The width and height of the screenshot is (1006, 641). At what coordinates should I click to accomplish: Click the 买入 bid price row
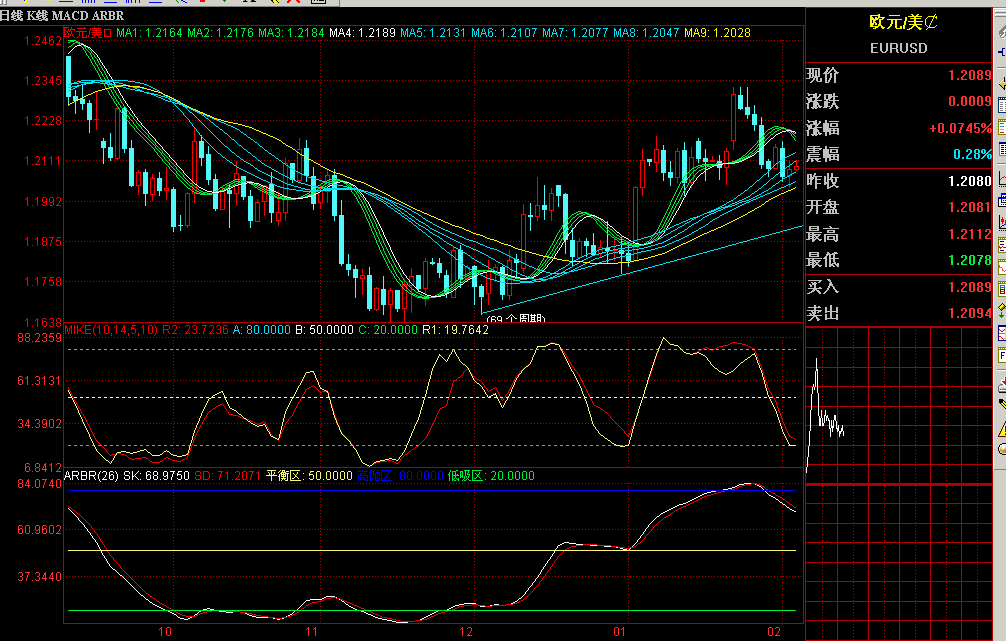pyautogui.click(x=898, y=287)
